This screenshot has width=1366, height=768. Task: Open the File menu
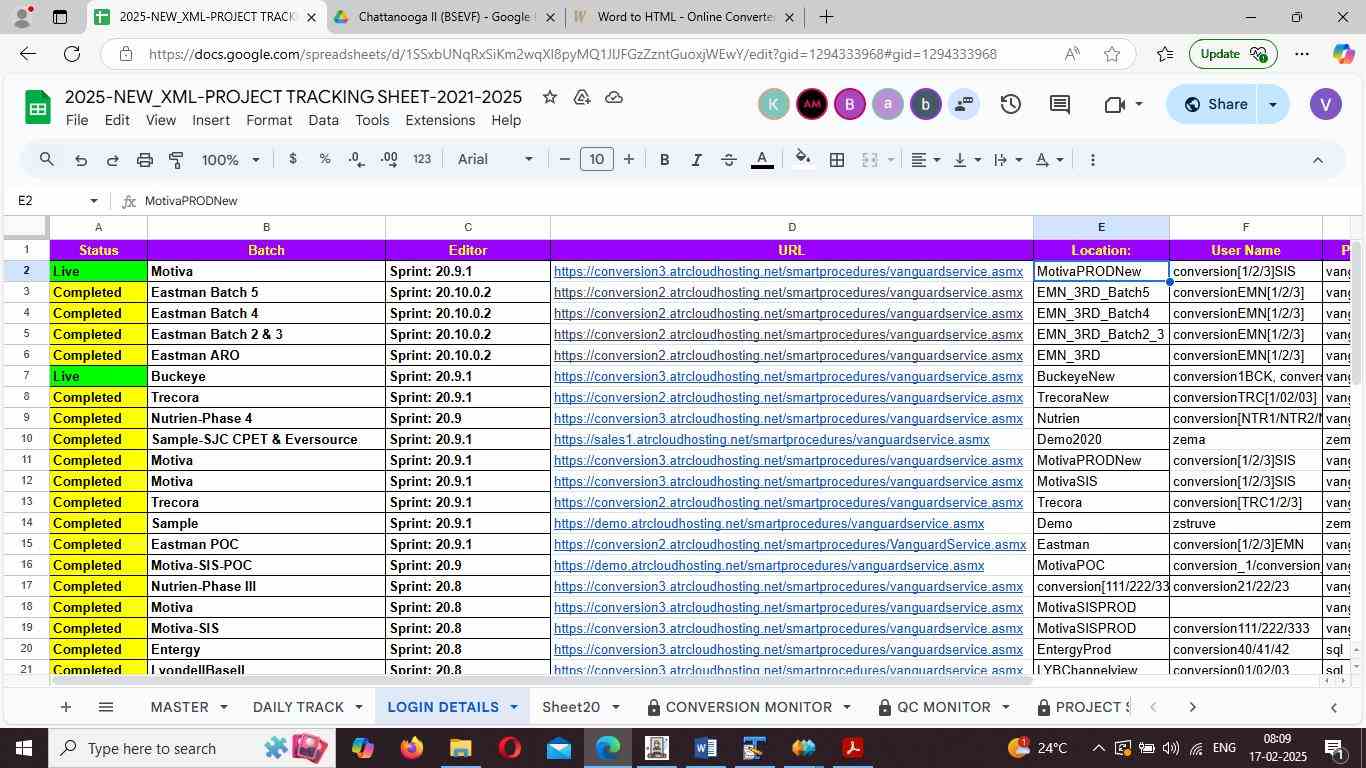coord(77,120)
